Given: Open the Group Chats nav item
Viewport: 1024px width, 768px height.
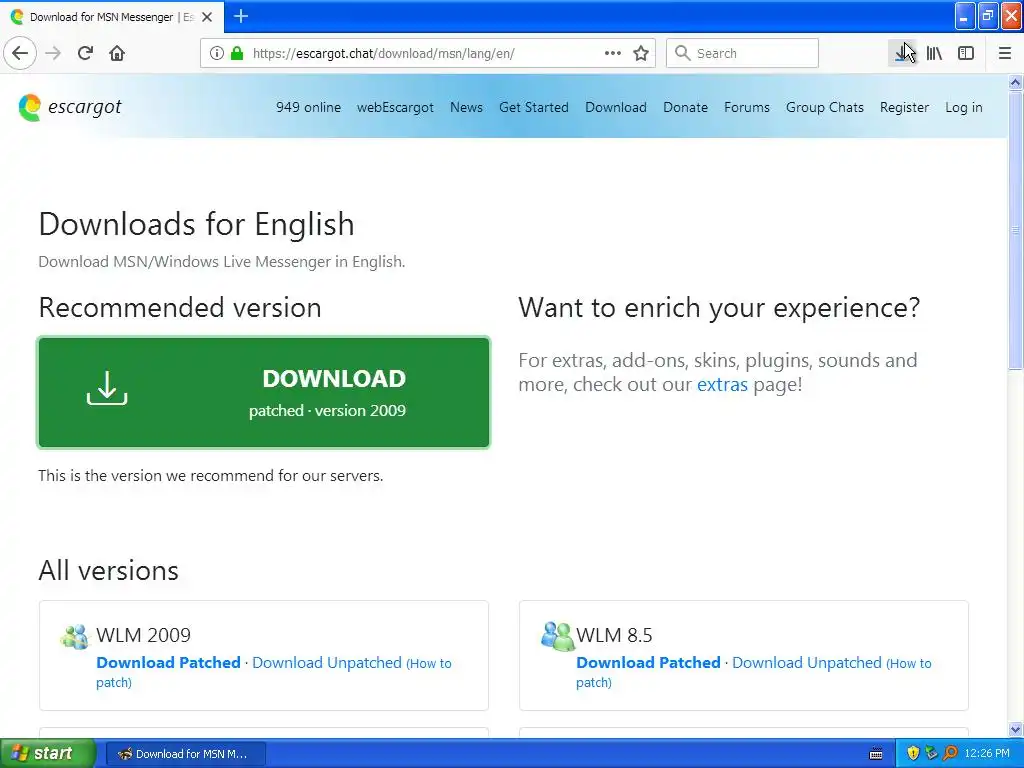Looking at the screenshot, I should click(x=825, y=107).
